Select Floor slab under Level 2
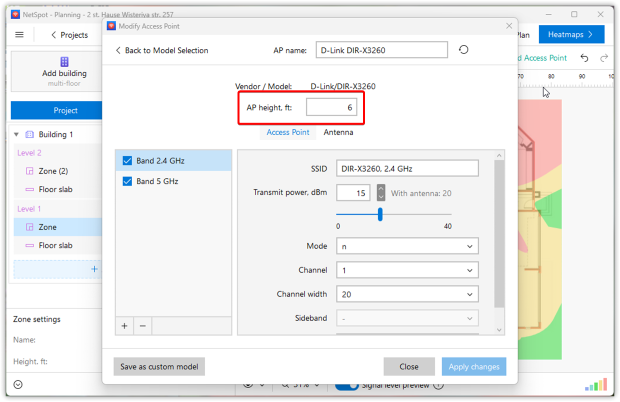This screenshot has height=402, width=620. (x=55, y=189)
